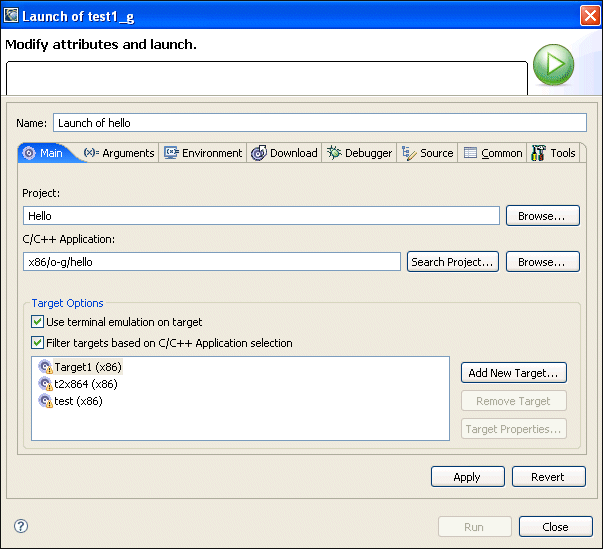Click the Search Project button
This screenshot has width=603, height=549.
[452, 262]
